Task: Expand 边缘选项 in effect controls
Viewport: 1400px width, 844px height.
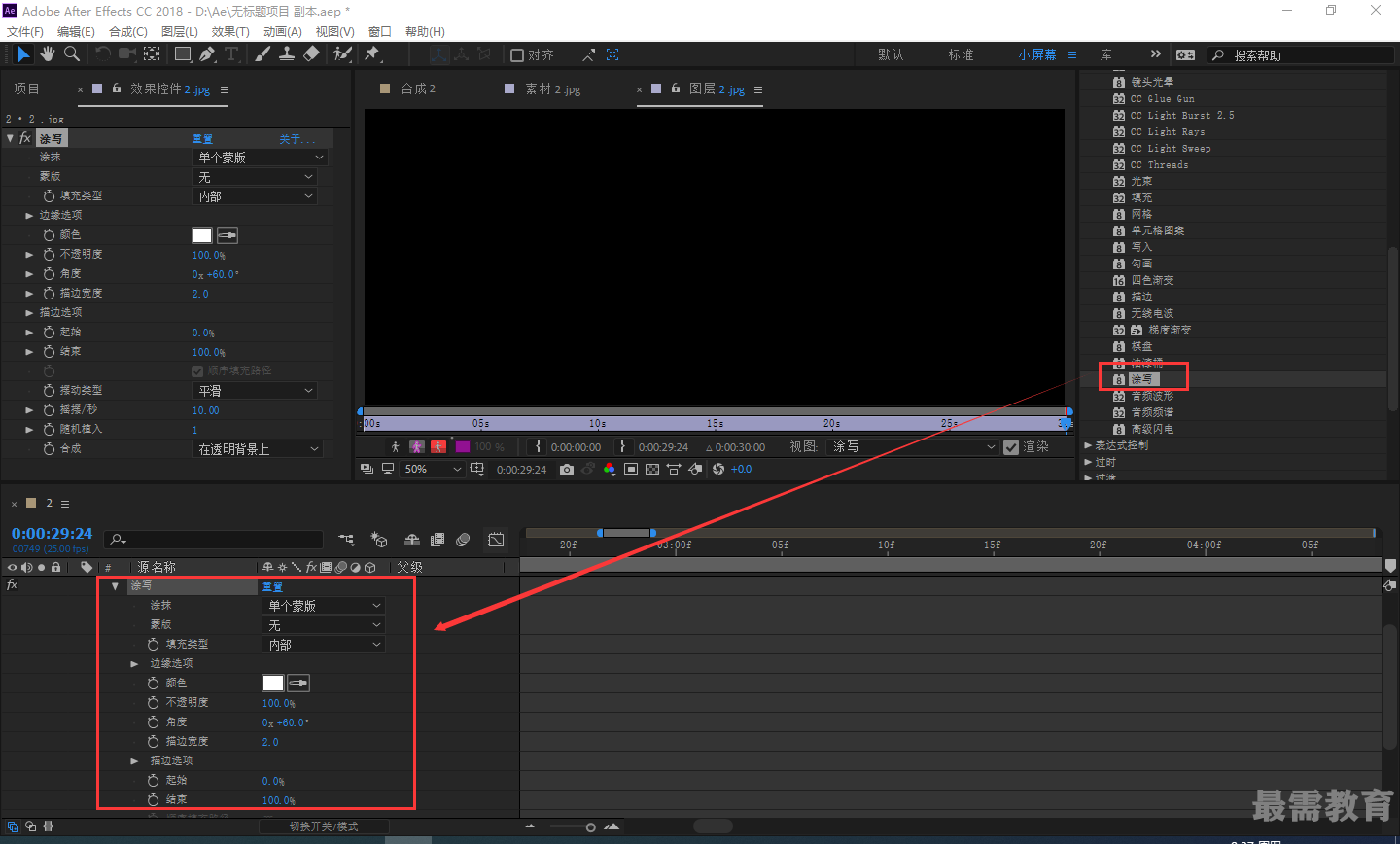Action: [29, 215]
